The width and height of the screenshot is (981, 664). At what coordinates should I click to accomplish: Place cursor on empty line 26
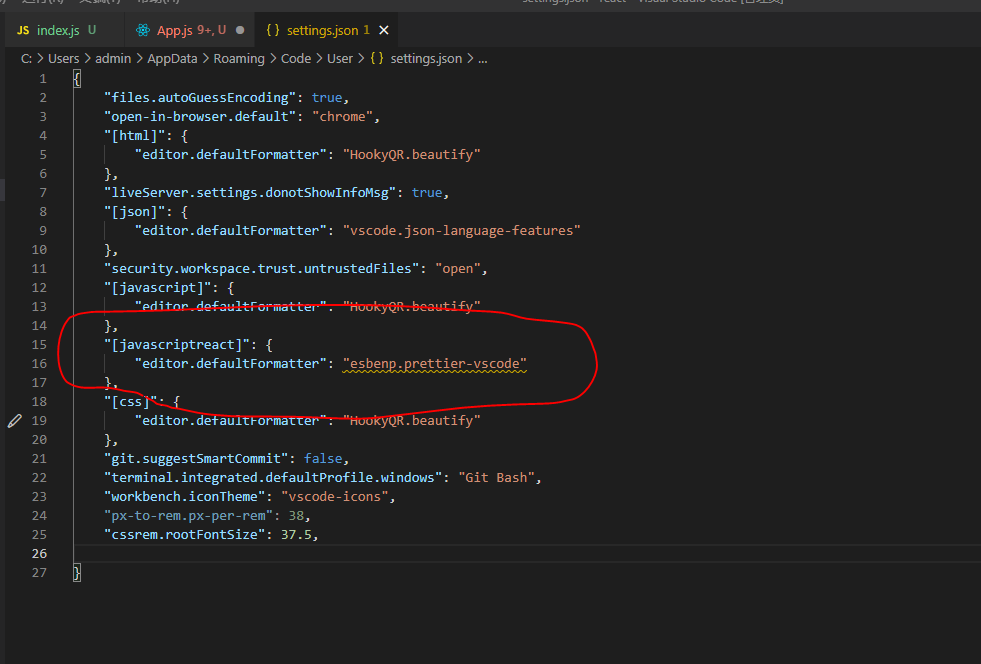click(526, 553)
